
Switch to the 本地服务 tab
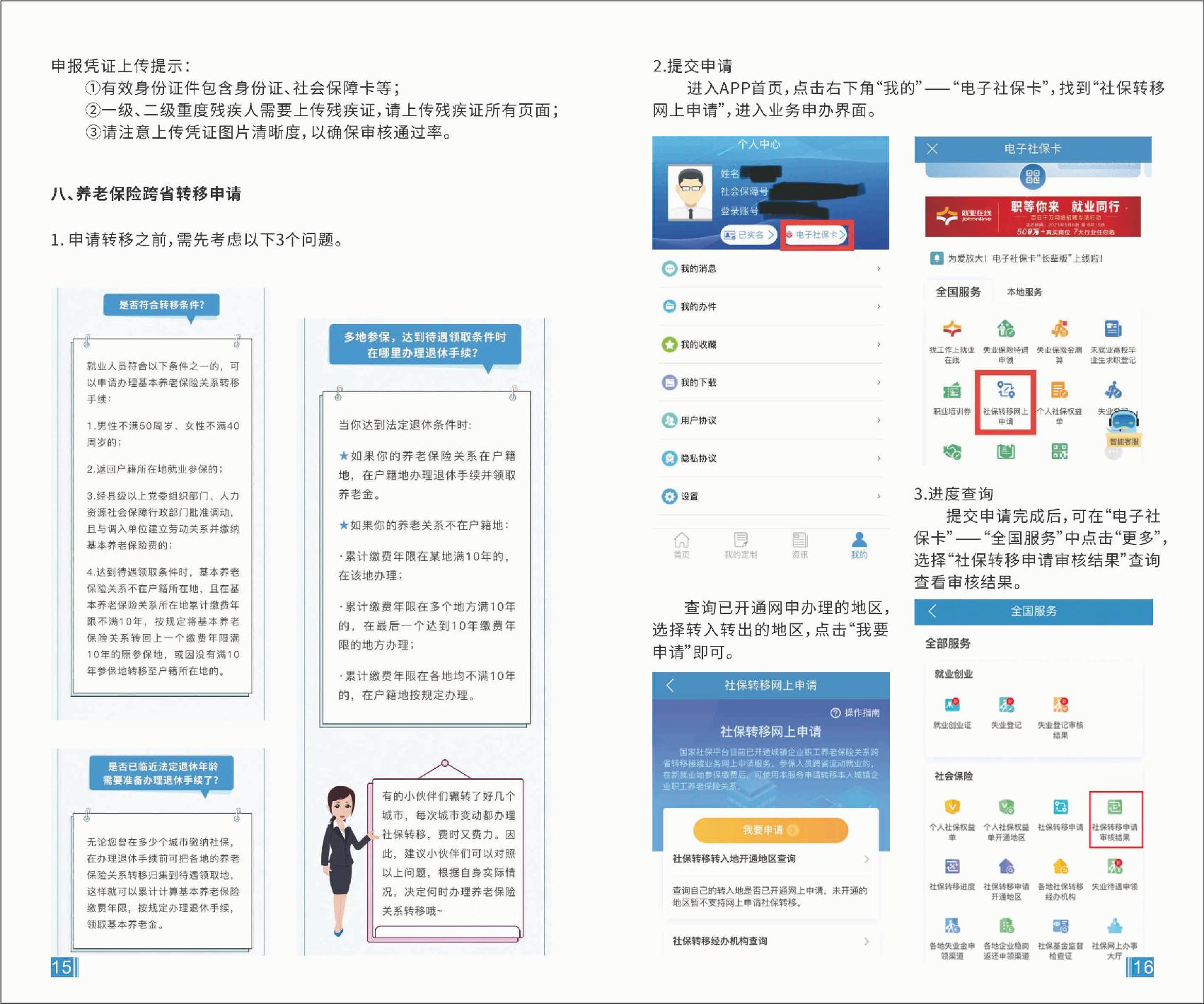click(1024, 292)
